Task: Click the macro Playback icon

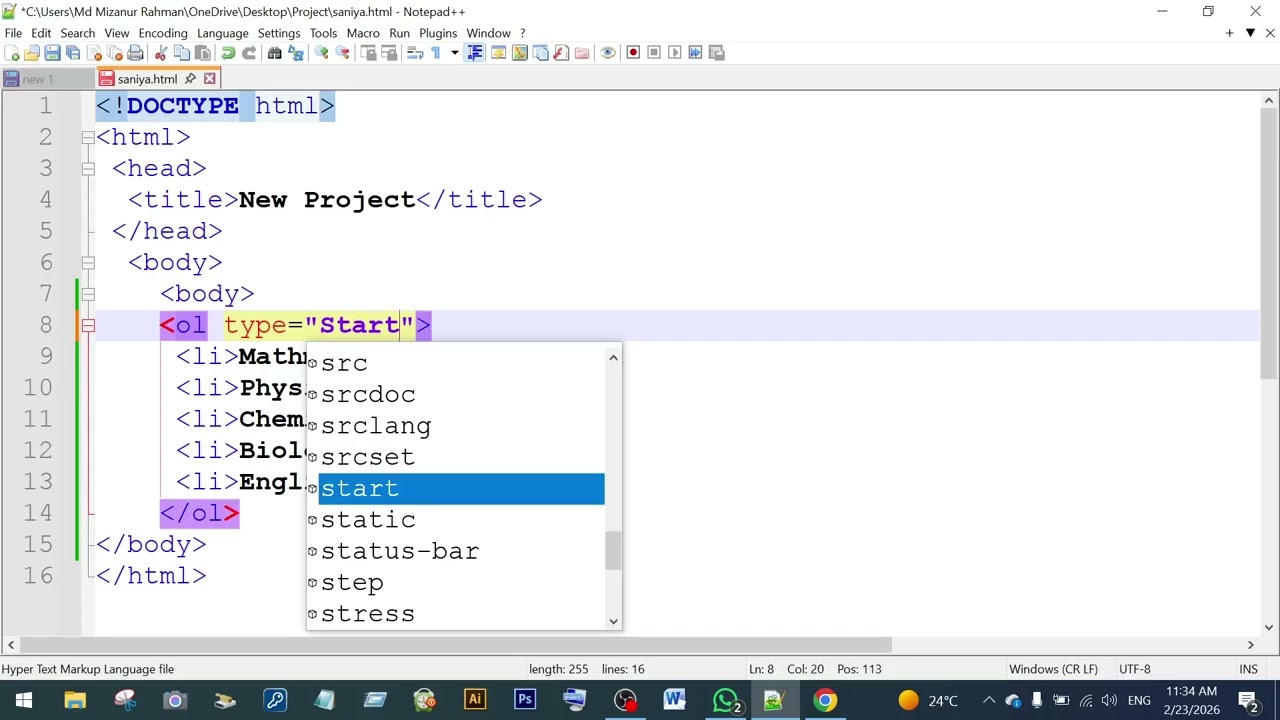Action: [x=675, y=53]
